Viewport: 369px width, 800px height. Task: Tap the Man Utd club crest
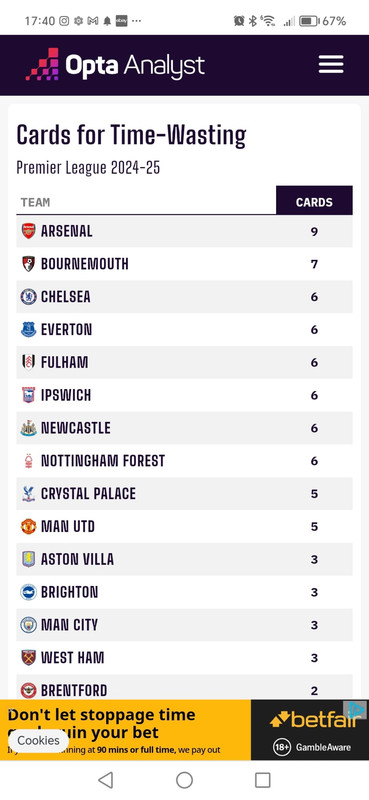[x=29, y=527]
